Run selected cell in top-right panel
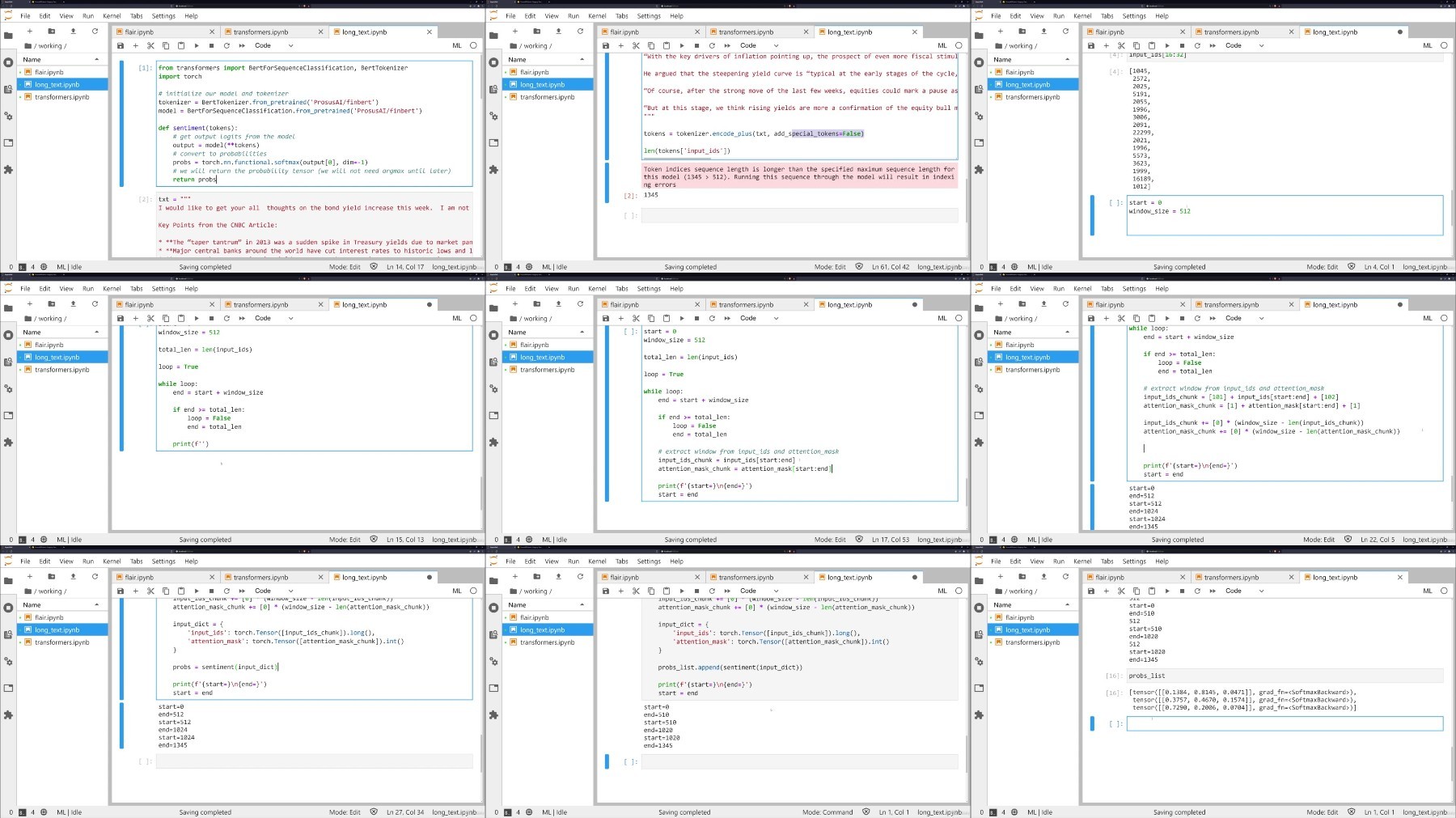Image resolution: width=1456 pixels, height=818 pixels. click(x=1166, y=45)
